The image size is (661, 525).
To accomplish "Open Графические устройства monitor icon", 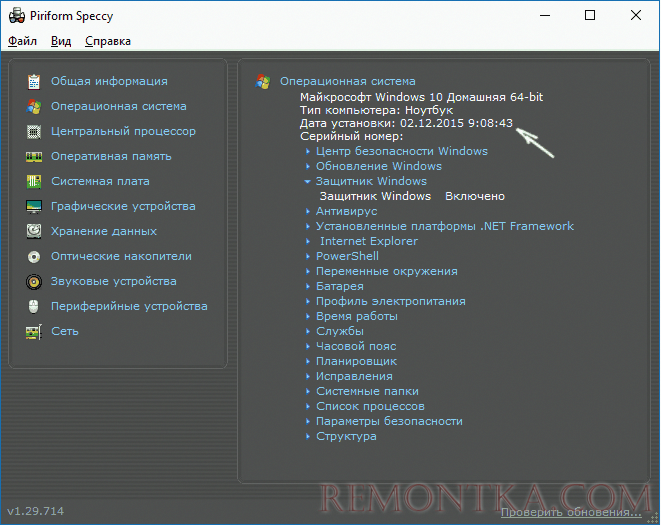I will point(34,206).
